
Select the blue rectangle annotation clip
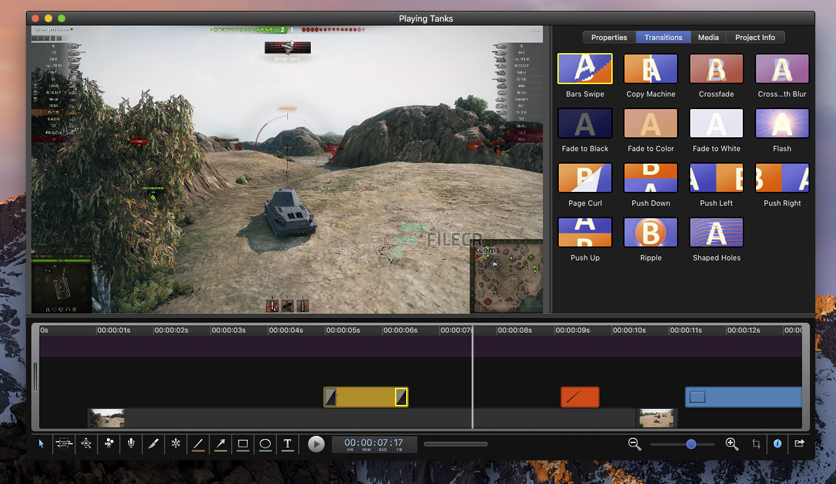click(743, 397)
